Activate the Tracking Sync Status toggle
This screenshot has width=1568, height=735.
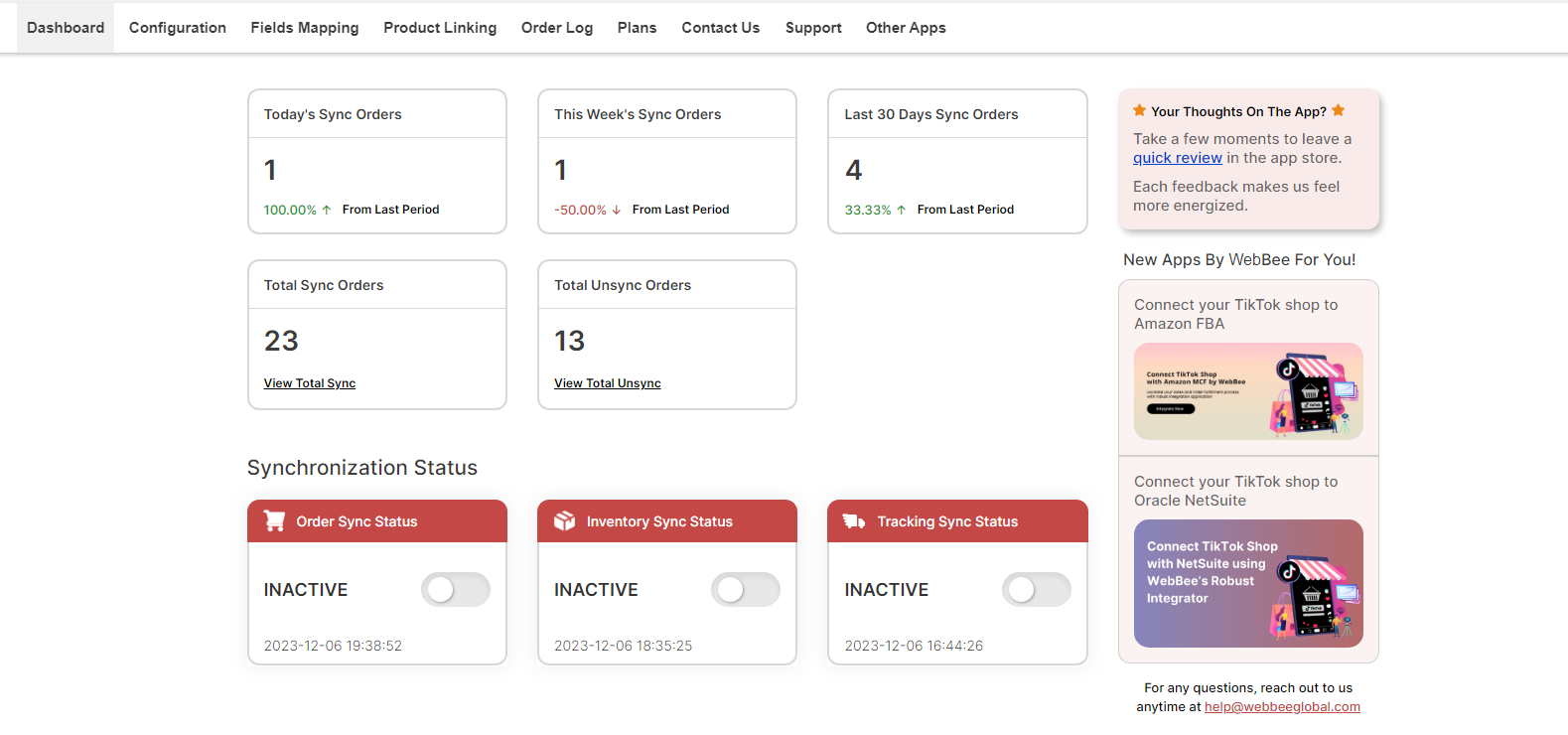[x=1036, y=589]
